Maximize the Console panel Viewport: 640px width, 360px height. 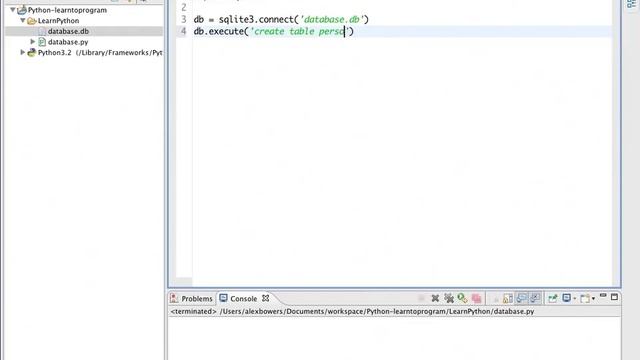614,297
